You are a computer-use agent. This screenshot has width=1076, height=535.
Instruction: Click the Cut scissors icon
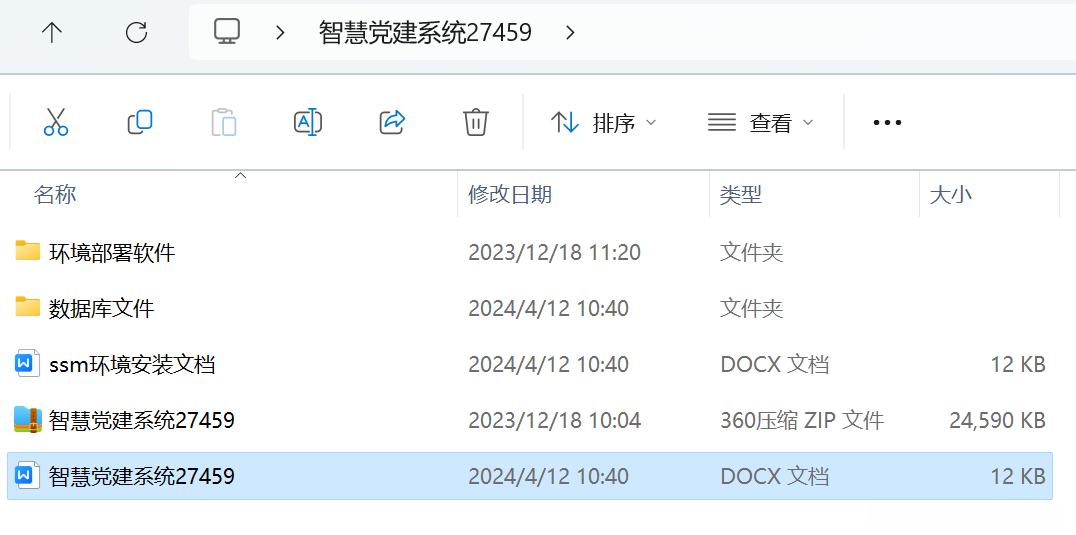click(56, 123)
